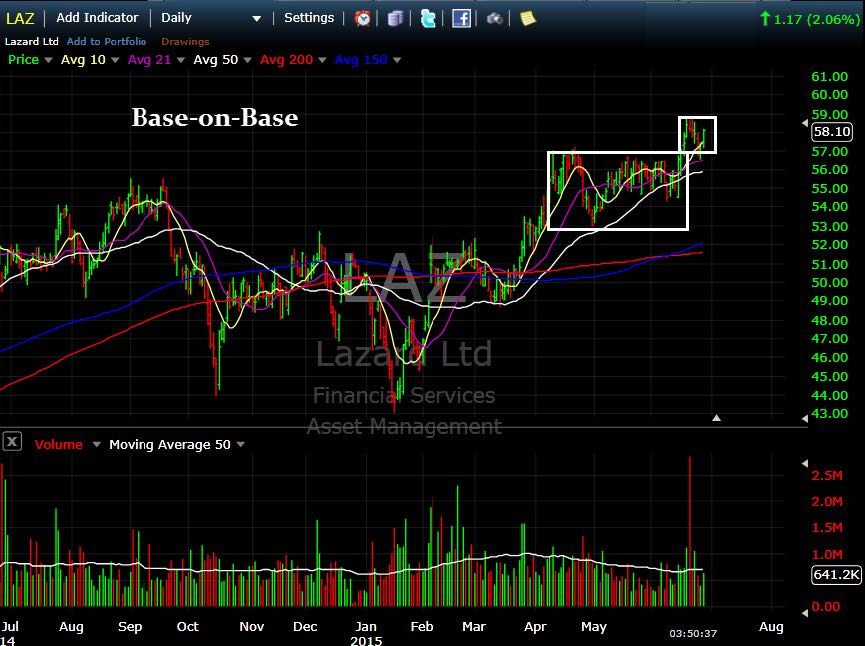Click the 03:50:37 clock readout
Viewport: 865px width, 646px height.
[693, 633]
